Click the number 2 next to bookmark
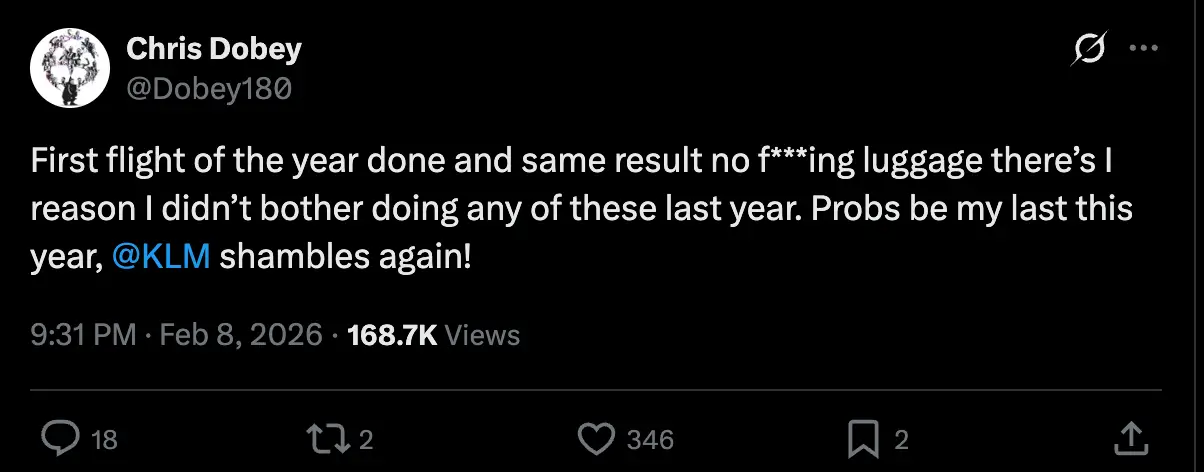1204x472 pixels. [x=901, y=439]
